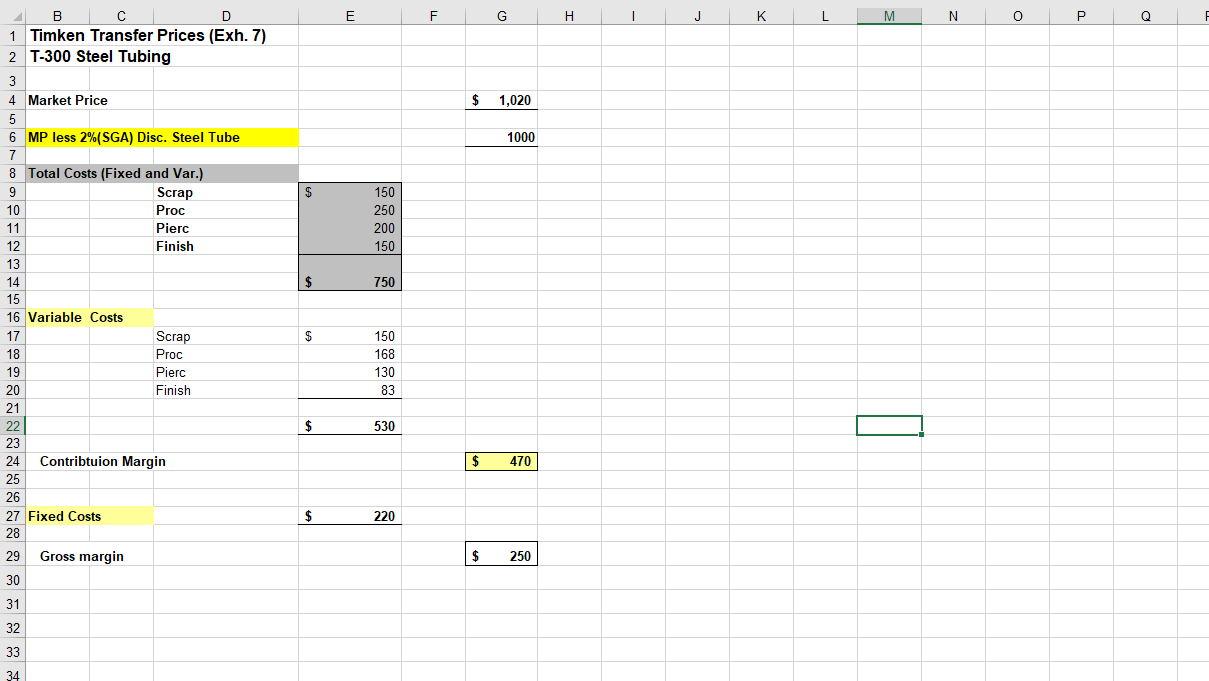This screenshot has width=1209, height=681.
Task: Select column H via its header
Action: click(569, 16)
